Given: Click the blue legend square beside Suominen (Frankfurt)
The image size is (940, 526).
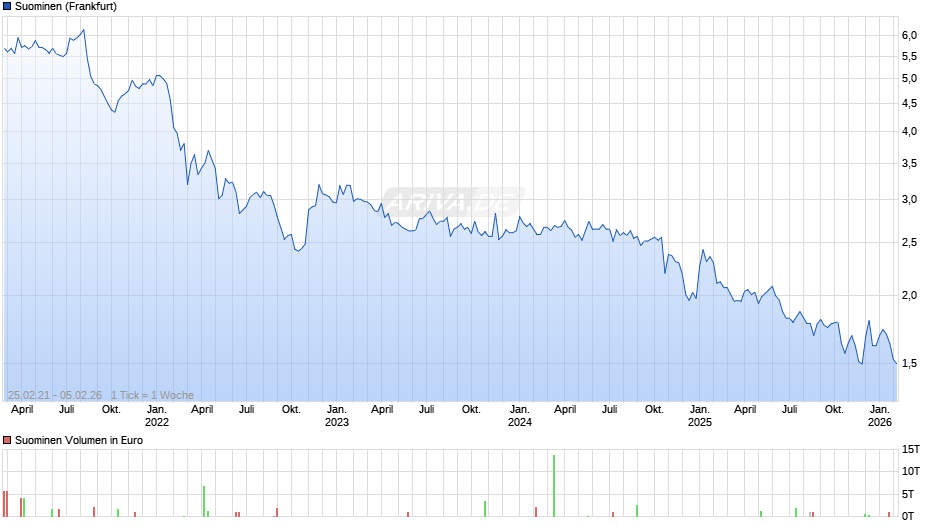Looking at the screenshot, I should (x=7, y=7).
